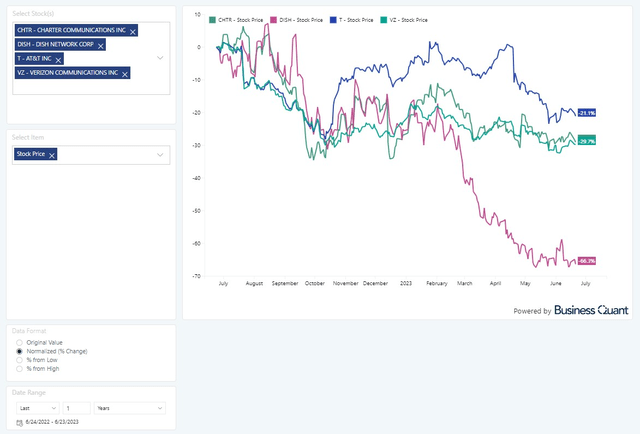This screenshot has width=640, height=434.
Task: Select the T - AT&T Inc tag text
Action: tap(34, 59)
